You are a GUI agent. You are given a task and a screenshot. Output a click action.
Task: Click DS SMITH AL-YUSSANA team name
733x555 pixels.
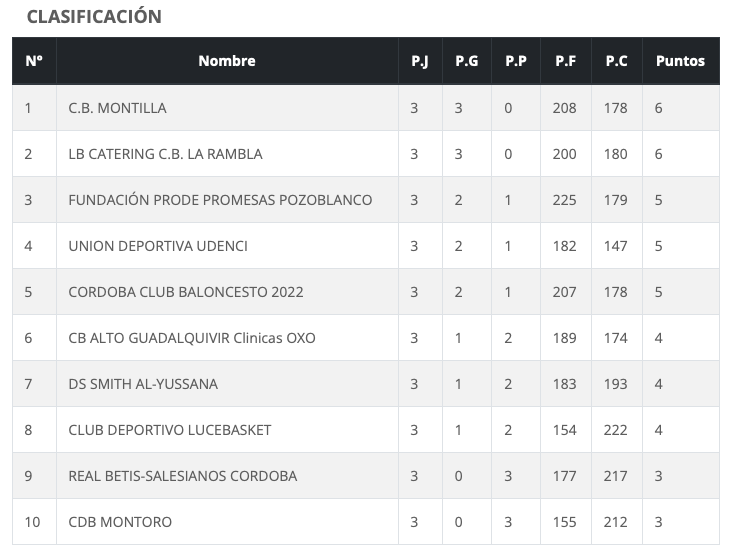[143, 384]
